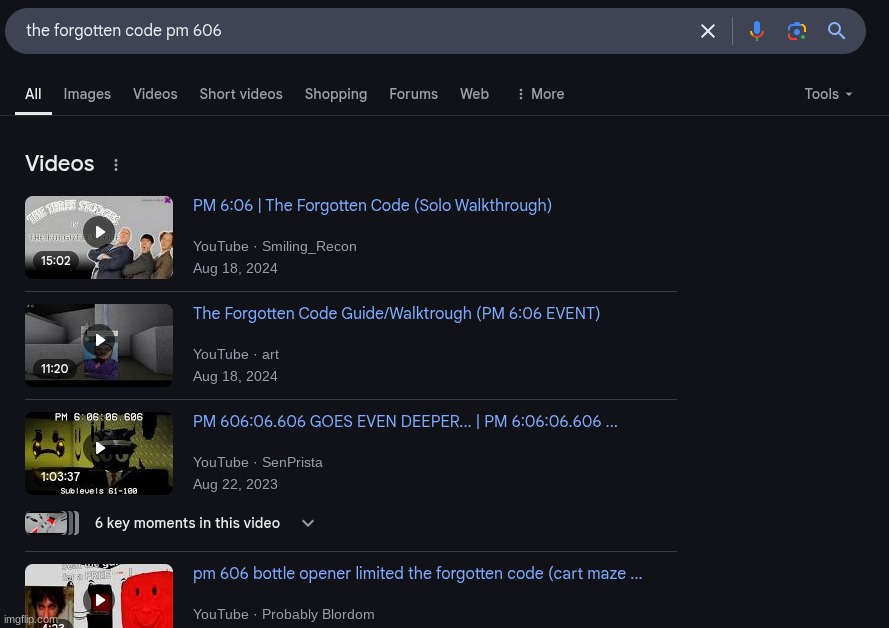The height and width of the screenshot is (628, 889).
Task: Switch to the Images tab
Action: (87, 94)
